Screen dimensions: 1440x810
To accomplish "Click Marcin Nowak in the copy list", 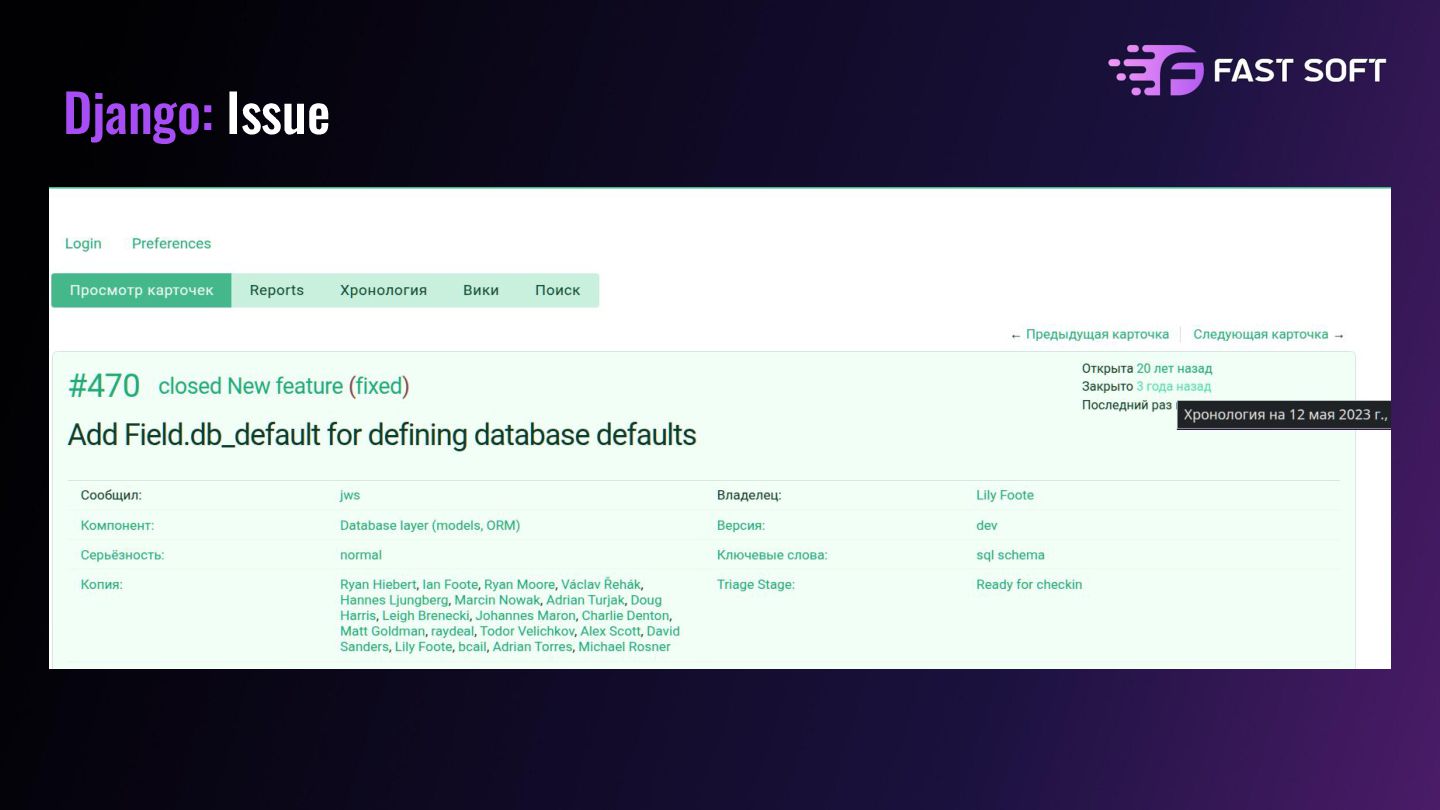I will tap(497, 600).
